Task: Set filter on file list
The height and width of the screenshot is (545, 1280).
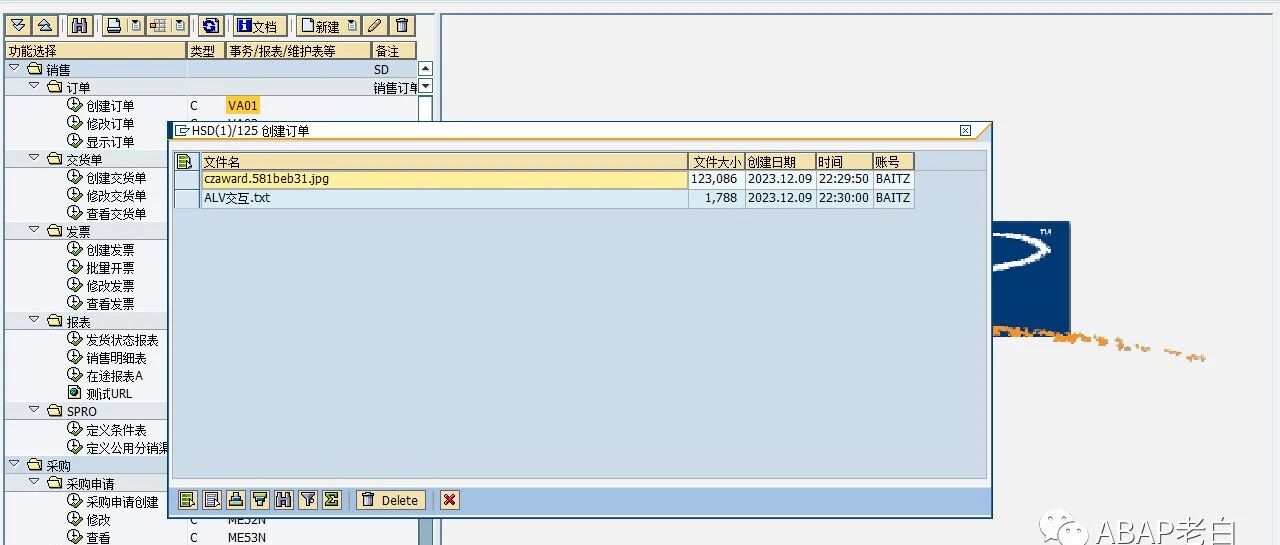Action: point(308,500)
